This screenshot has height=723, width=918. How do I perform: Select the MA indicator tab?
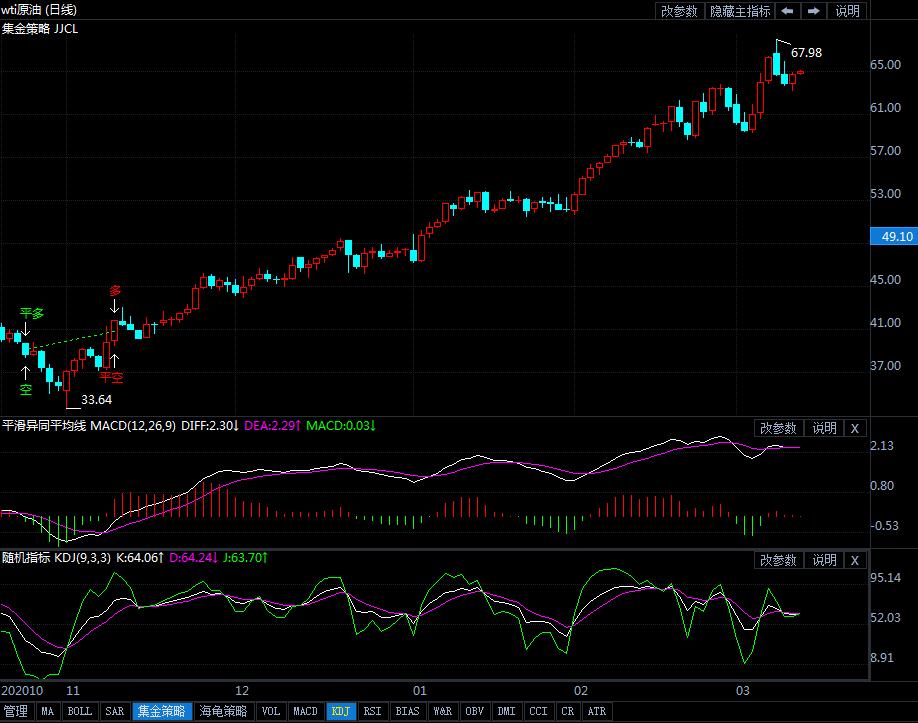(47, 712)
